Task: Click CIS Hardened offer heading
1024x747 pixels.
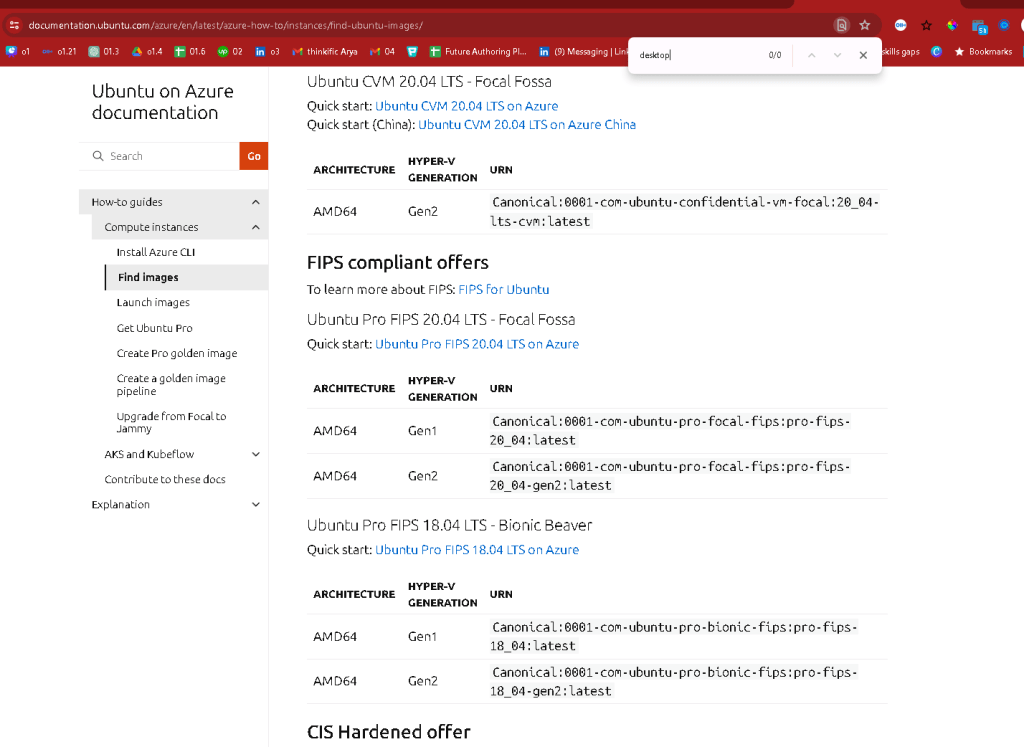Action: point(389,732)
